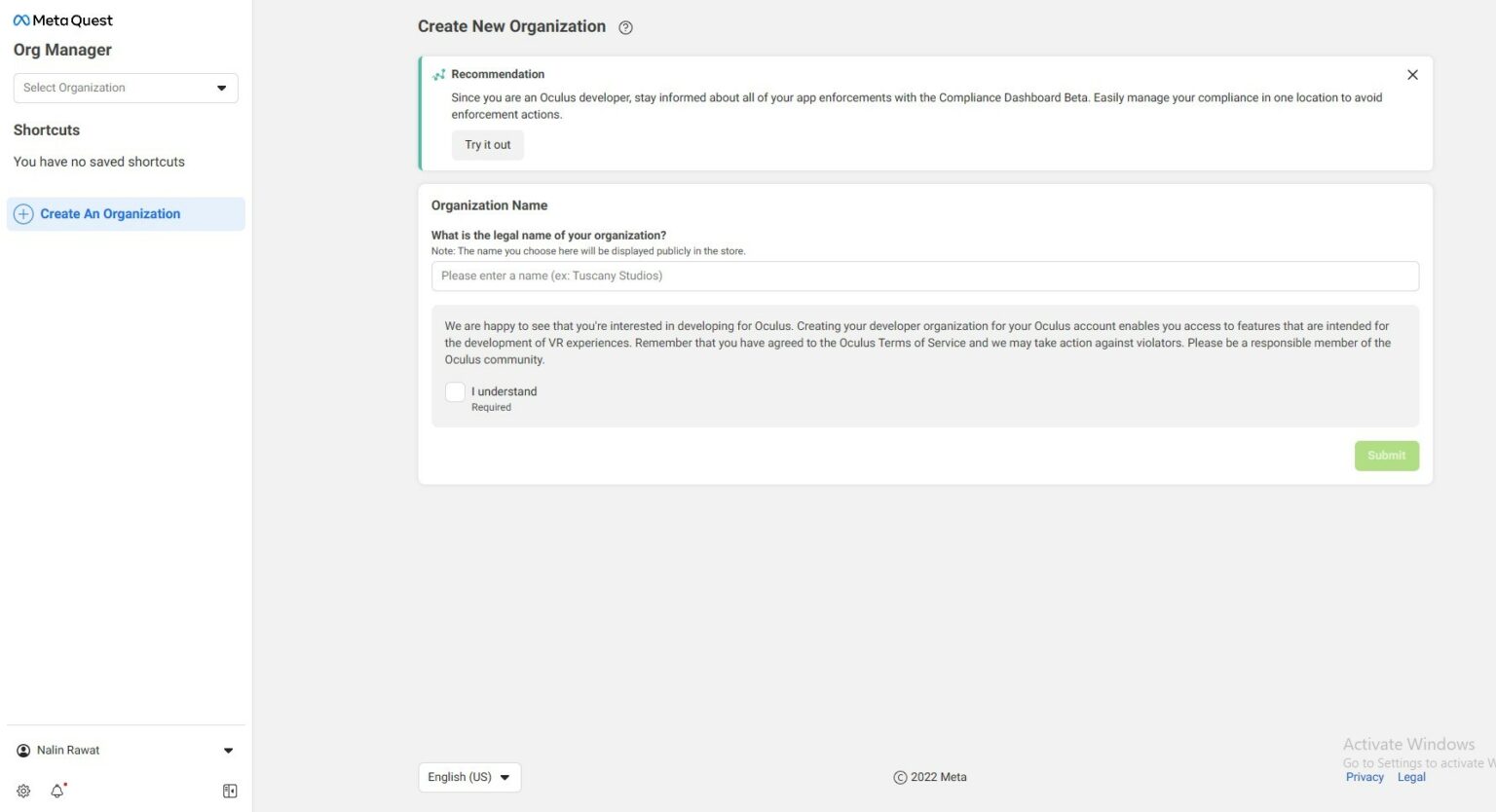1496x812 pixels.
Task: Click the Org Manager heading
Action: point(62,50)
